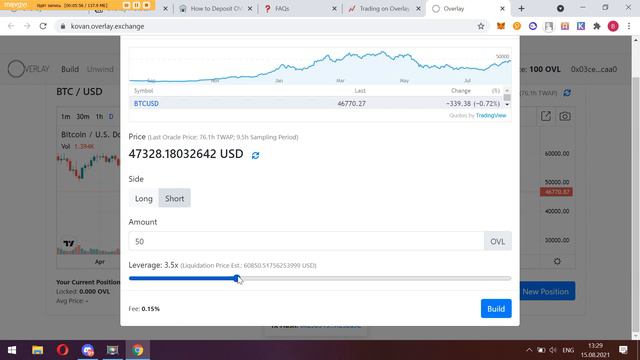Click the unfilled leverage slider track
The height and width of the screenshot is (360, 640).
376,278
